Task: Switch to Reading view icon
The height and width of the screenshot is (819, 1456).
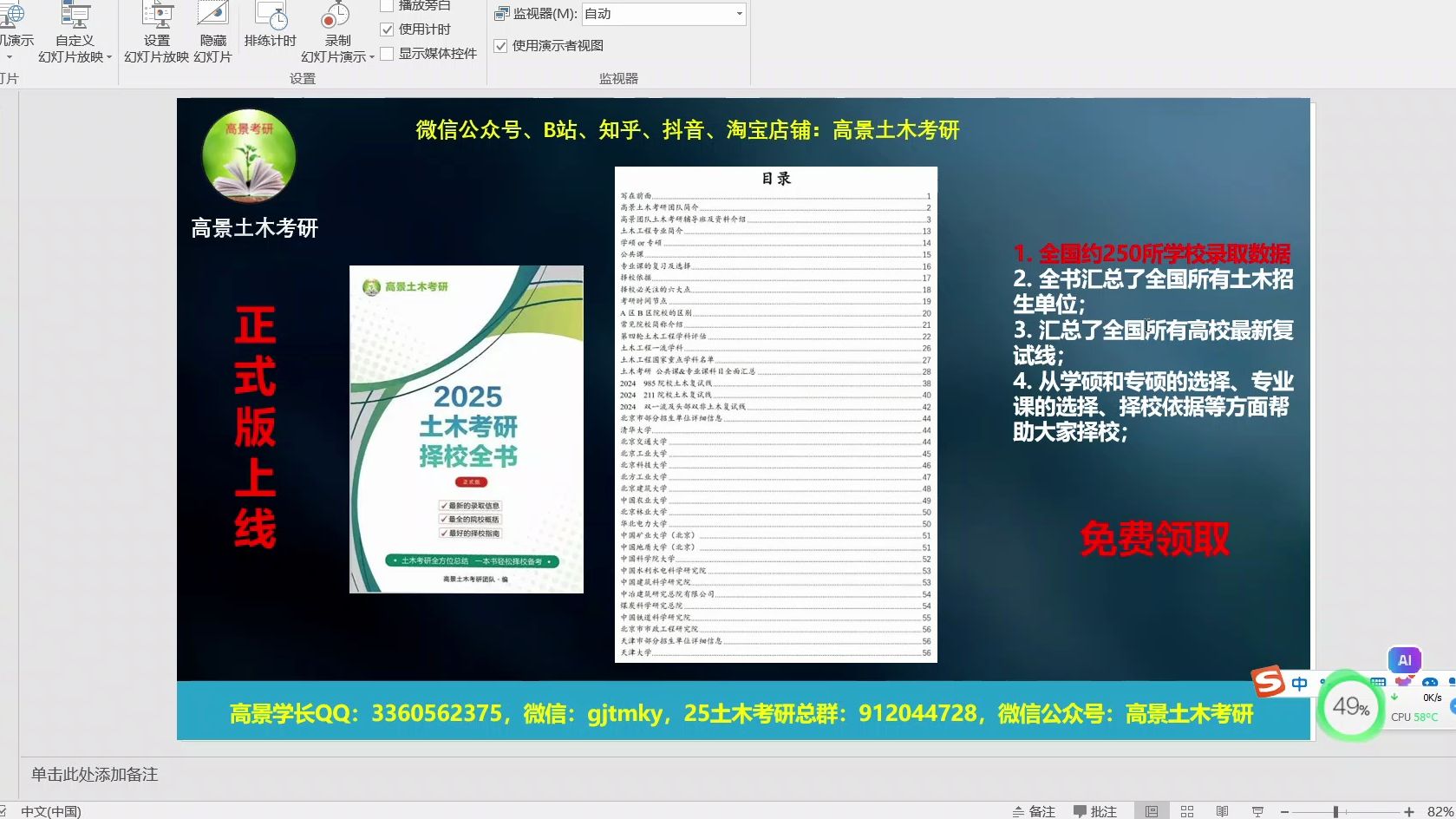Action: click(1222, 811)
